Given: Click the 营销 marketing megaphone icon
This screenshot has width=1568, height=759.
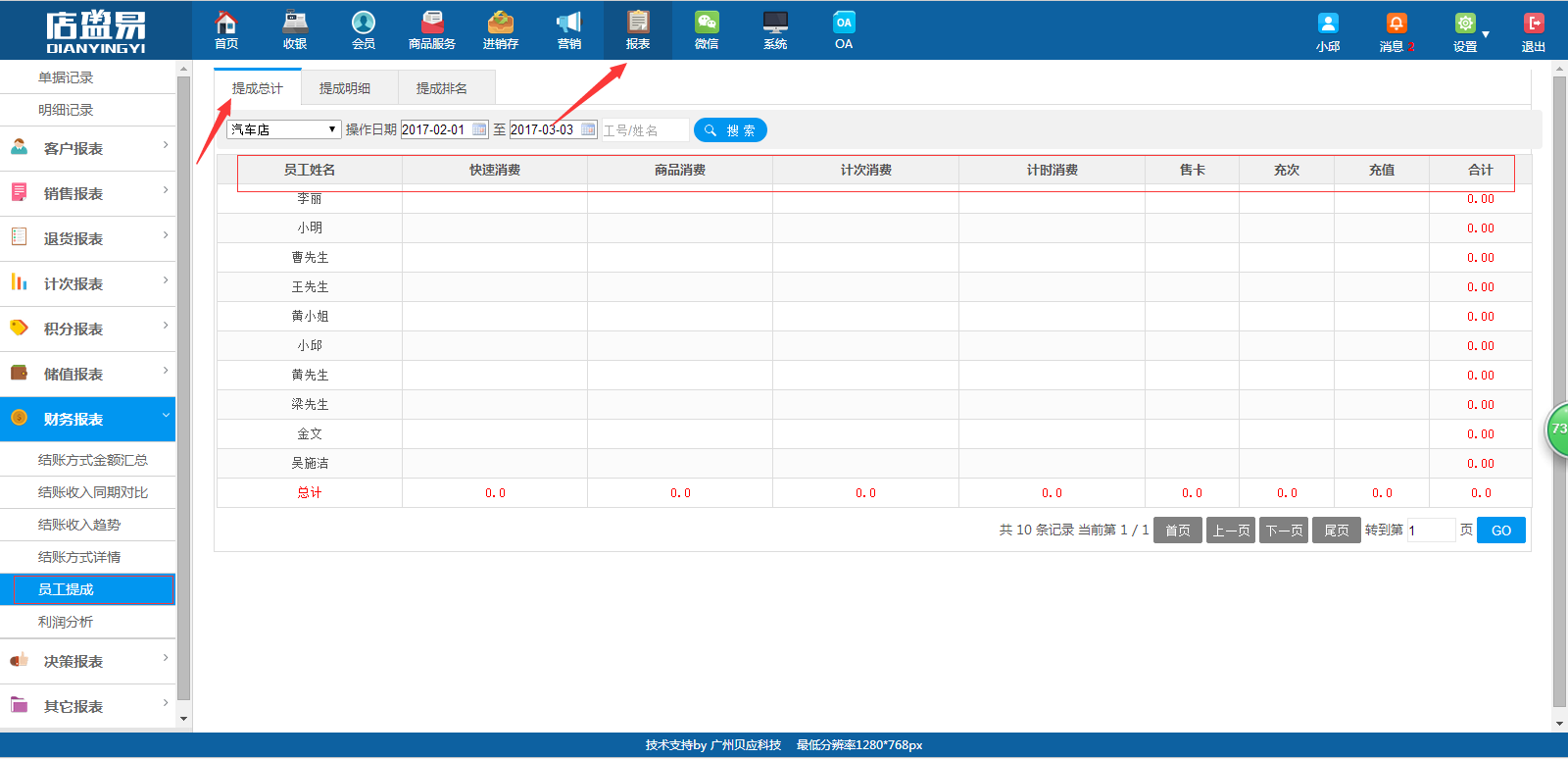Looking at the screenshot, I should 569,24.
